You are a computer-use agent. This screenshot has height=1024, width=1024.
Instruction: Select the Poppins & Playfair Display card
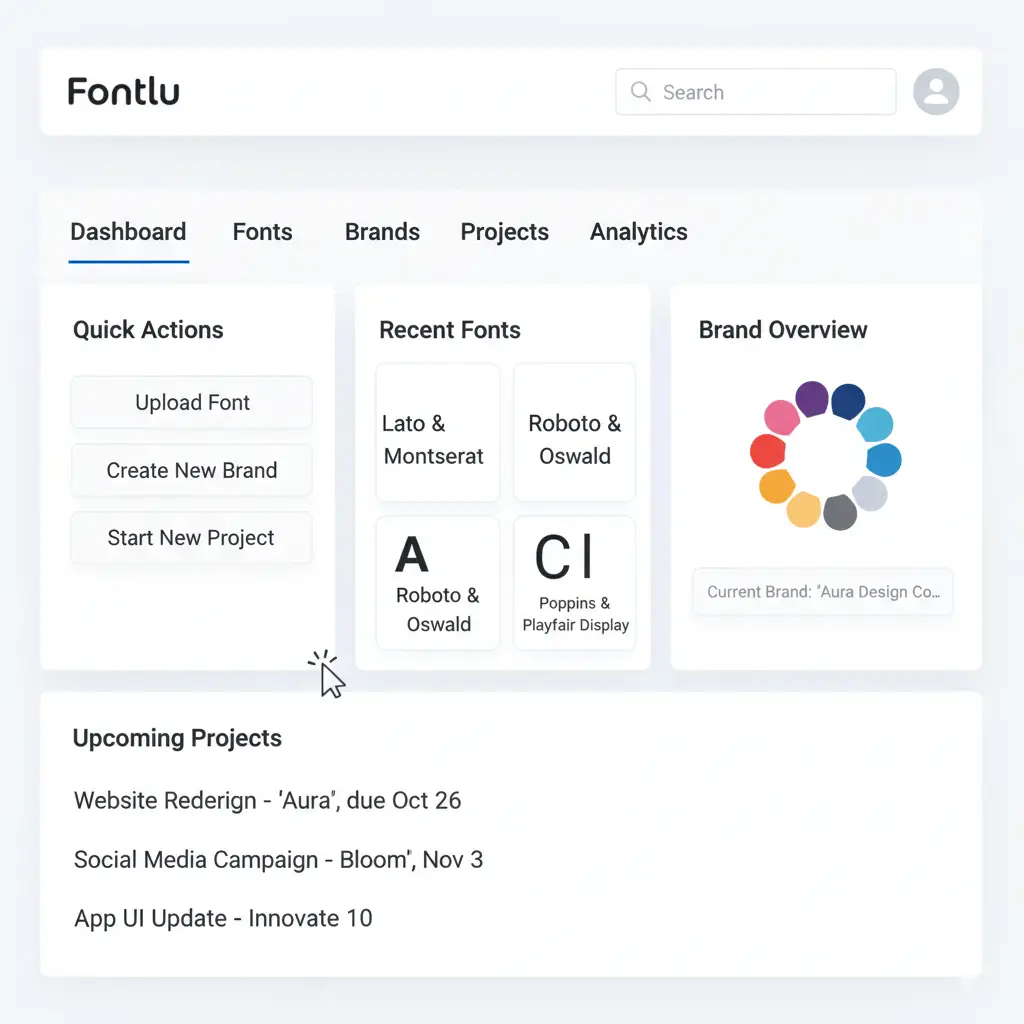tap(575, 583)
